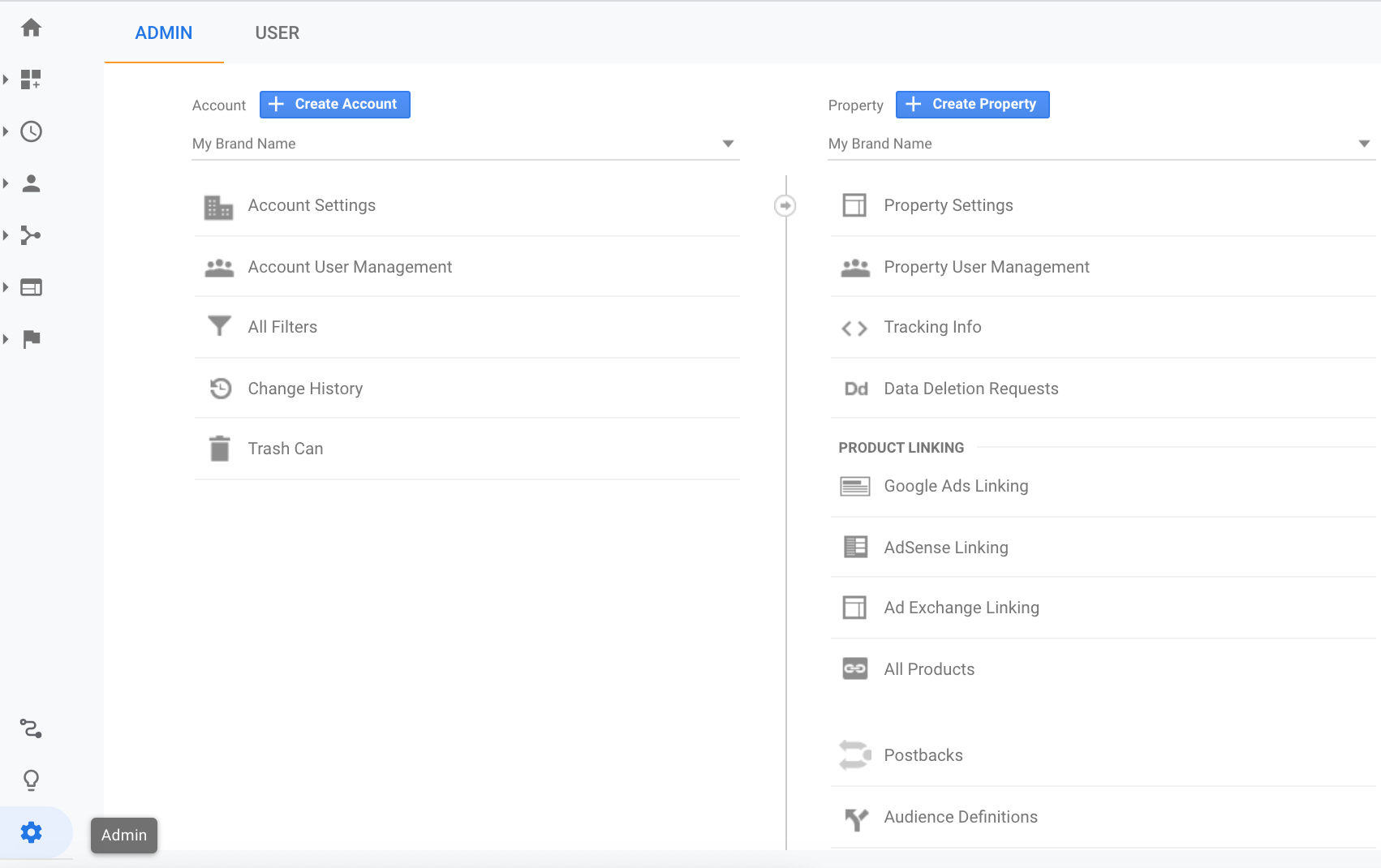
Task: Go to the Home icon in sidebar
Action: [31, 28]
